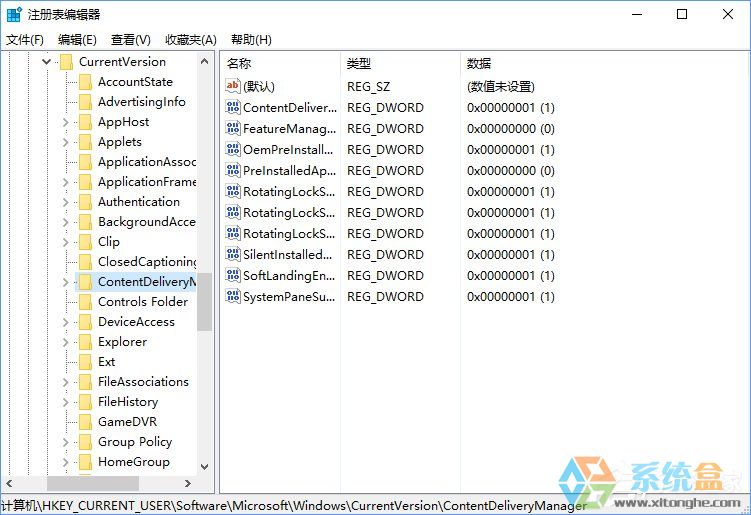This screenshot has height=515, width=751.
Task: Expand the Explorer key arrow
Action: pos(66,342)
